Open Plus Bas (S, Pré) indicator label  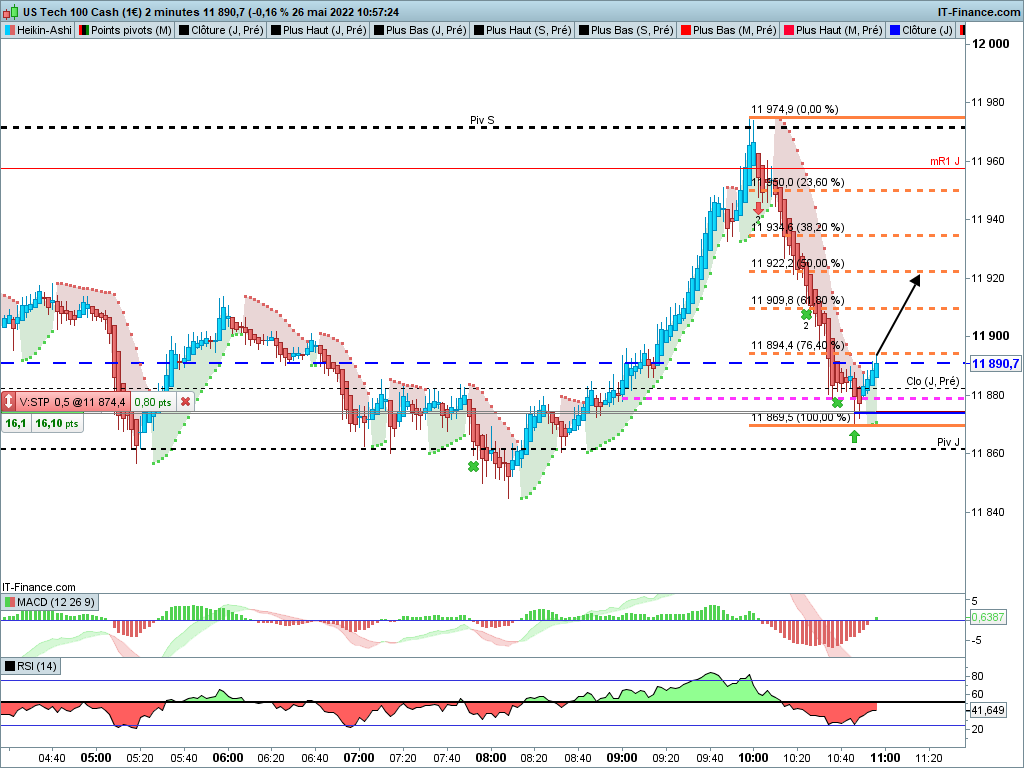632,30
